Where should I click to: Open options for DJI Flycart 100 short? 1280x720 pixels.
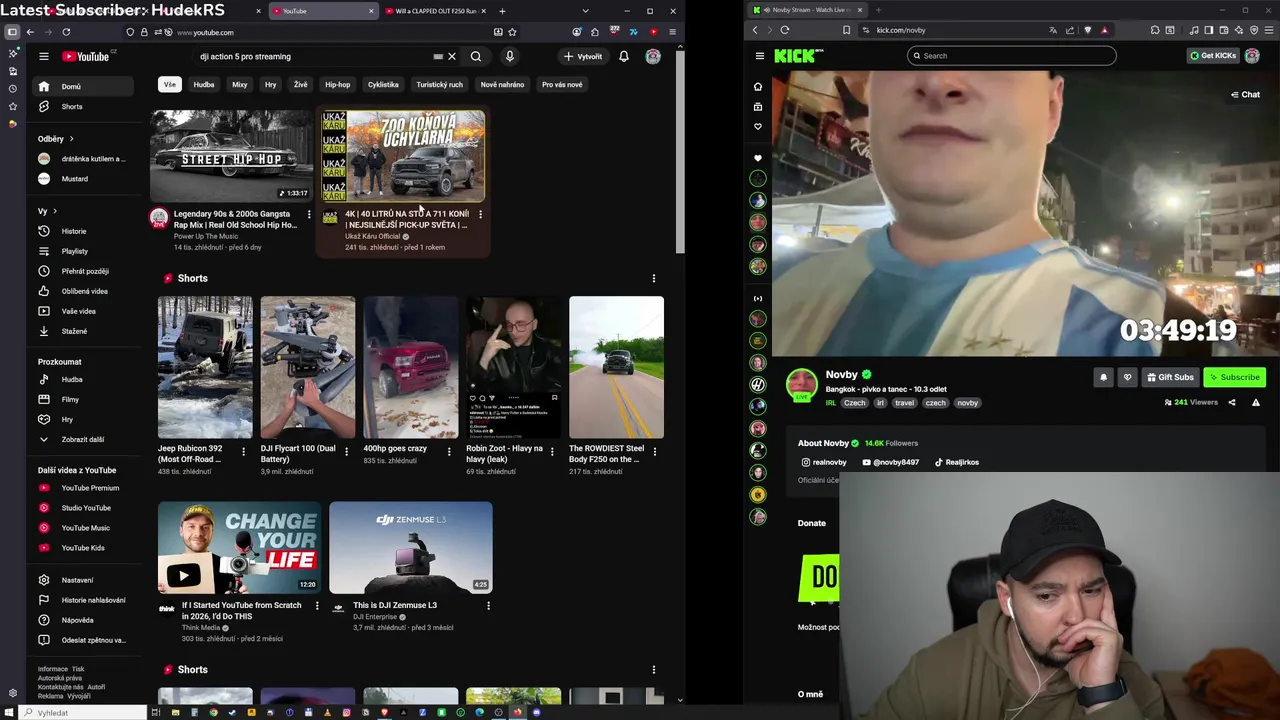pyautogui.click(x=346, y=451)
